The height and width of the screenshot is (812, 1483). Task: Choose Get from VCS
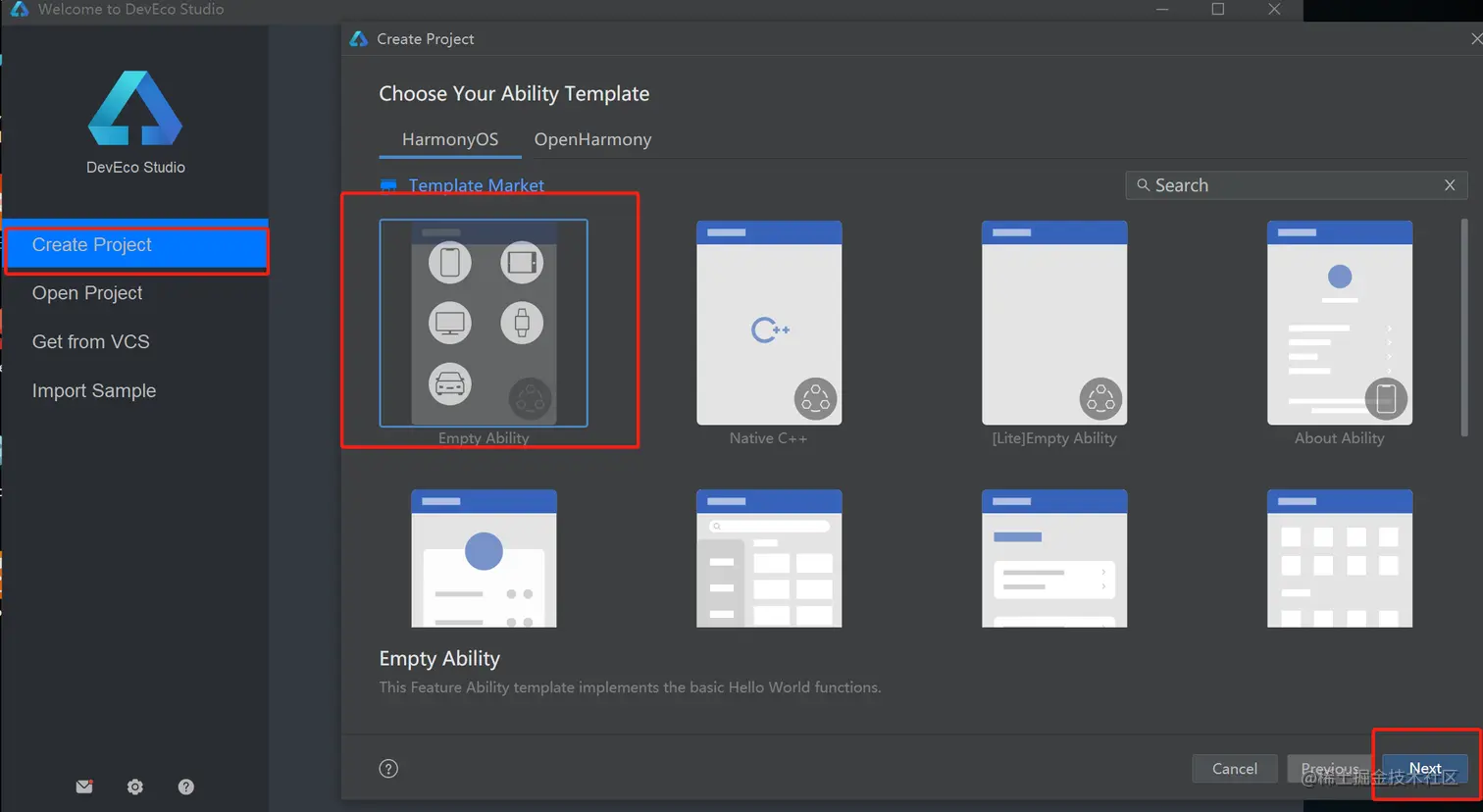[x=91, y=342]
